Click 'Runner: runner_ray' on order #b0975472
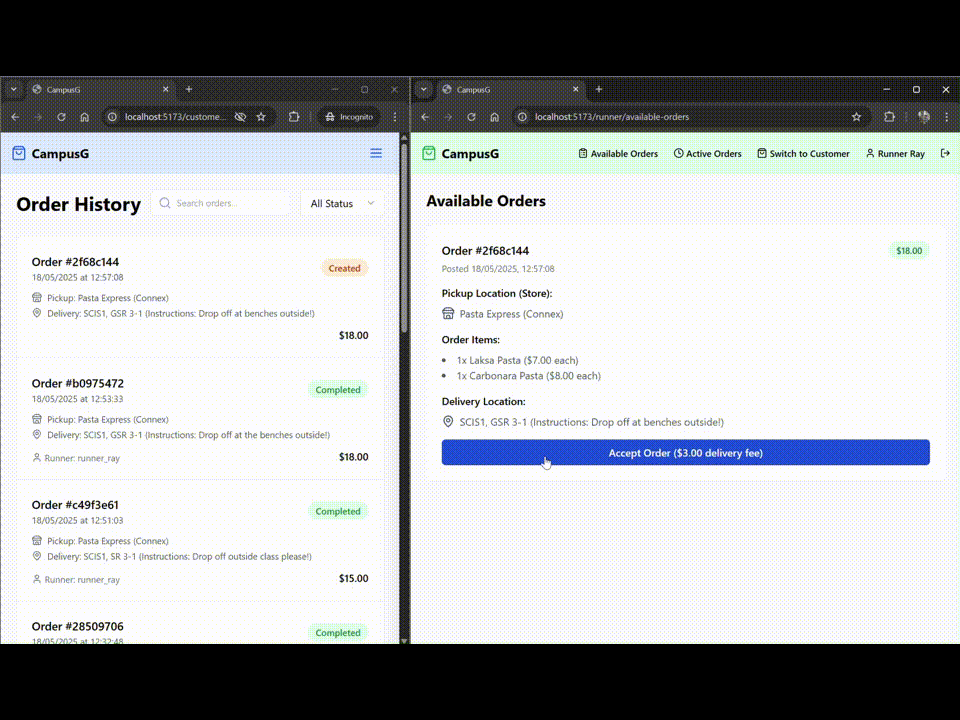The width and height of the screenshot is (960, 720). (x=76, y=458)
